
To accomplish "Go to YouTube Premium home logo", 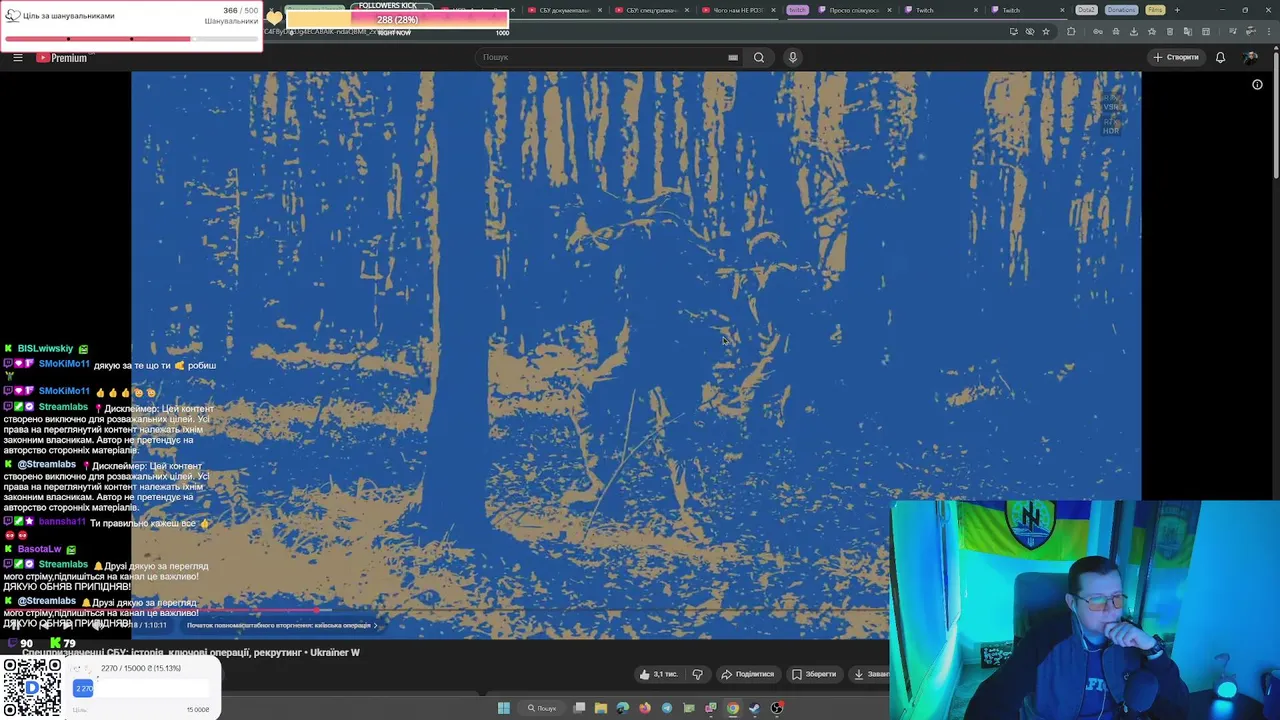I will point(62,58).
